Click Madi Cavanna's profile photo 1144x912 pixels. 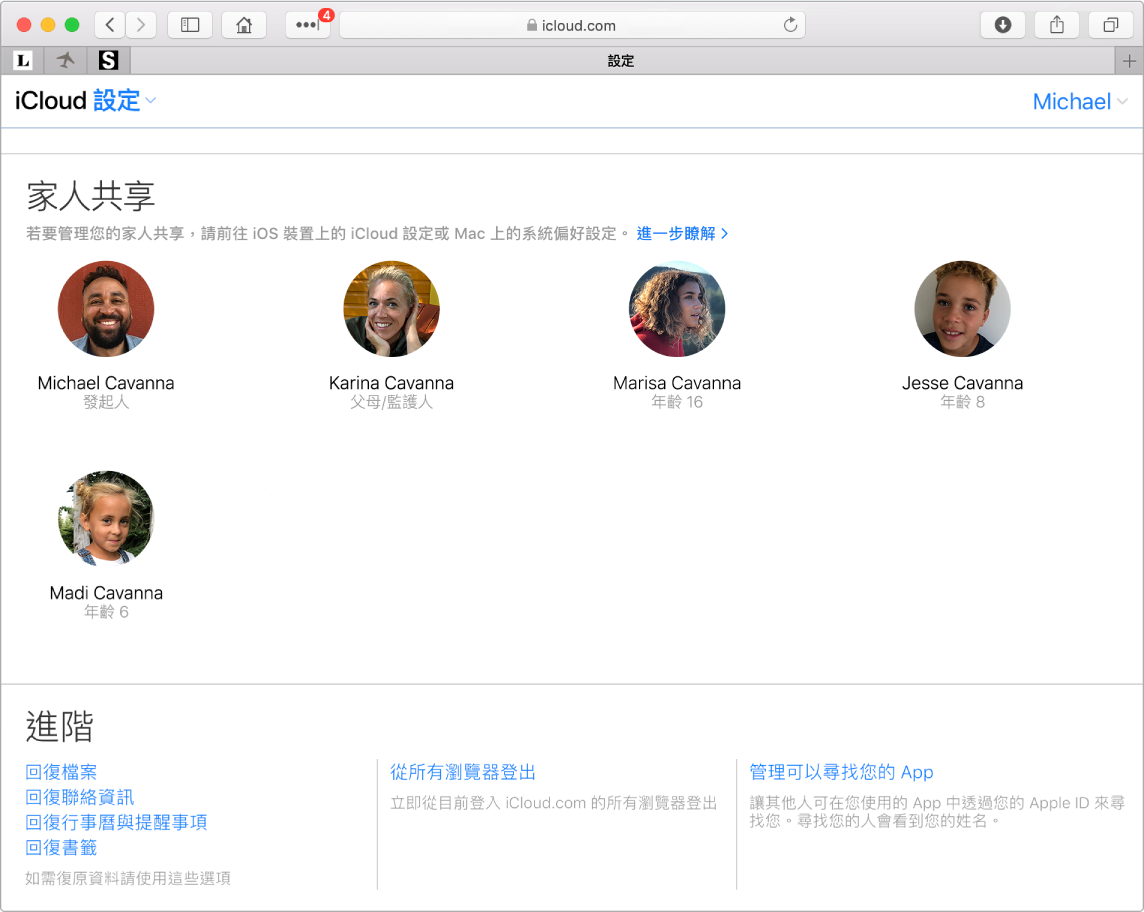click(106, 518)
